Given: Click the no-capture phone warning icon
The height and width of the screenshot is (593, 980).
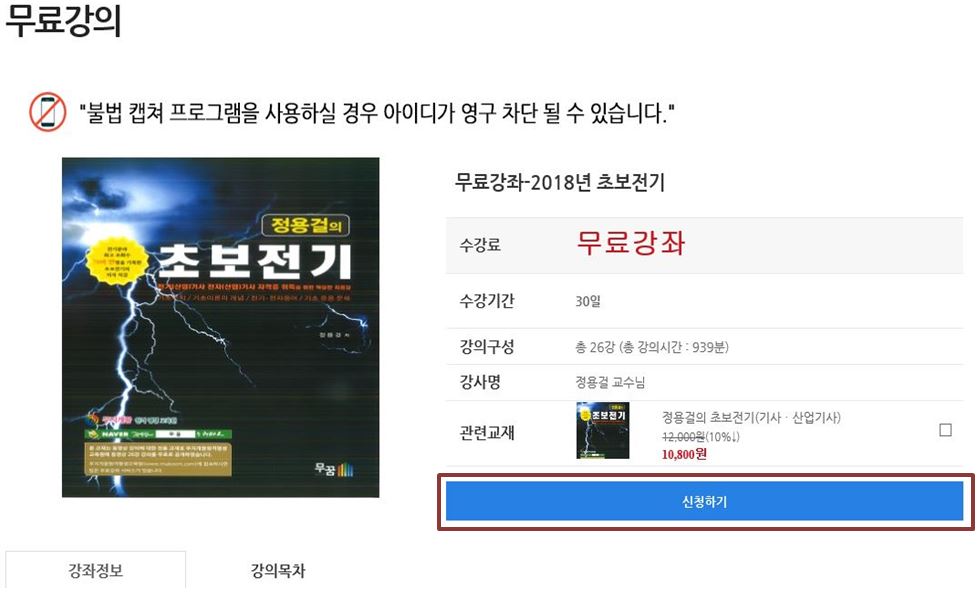Looking at the screenshot, I should (48, 112).
